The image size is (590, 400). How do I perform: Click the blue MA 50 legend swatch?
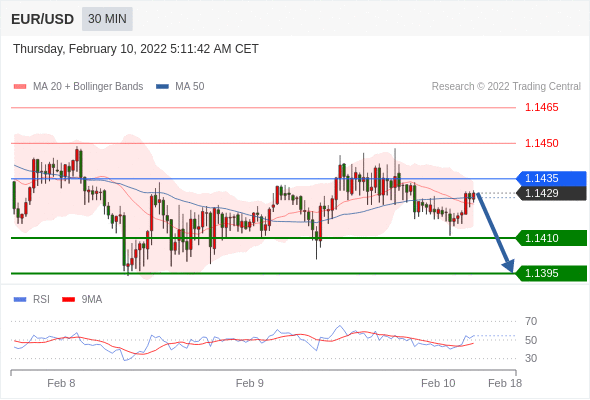click(x=162, y=87)
